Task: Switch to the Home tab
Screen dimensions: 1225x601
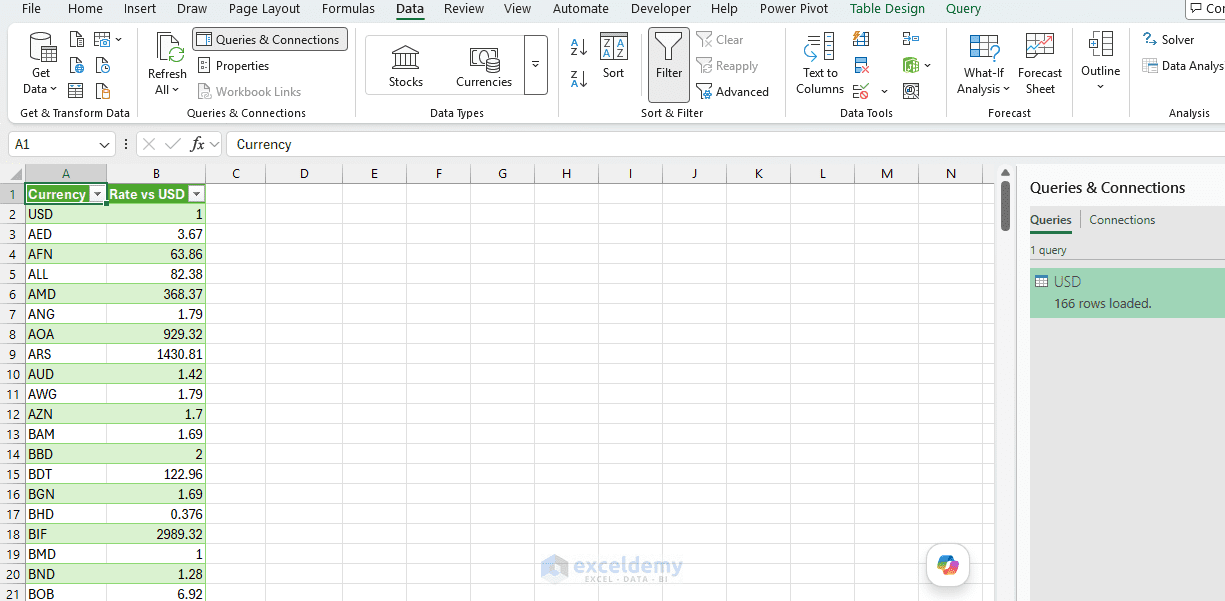Action: (x=85, y=9)
